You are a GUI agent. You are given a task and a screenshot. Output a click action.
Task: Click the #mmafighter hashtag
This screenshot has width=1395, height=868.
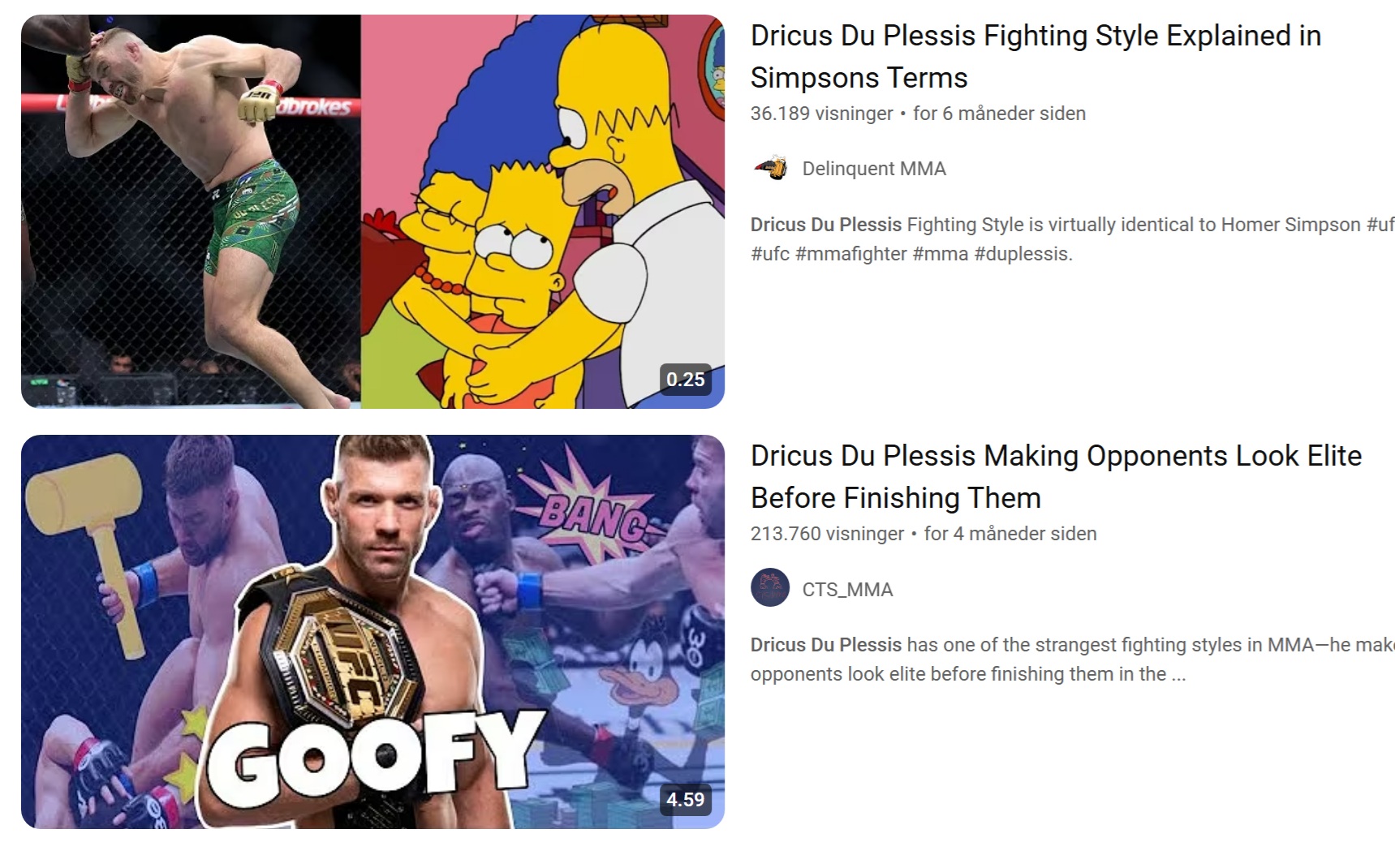[x=850, y=254]
